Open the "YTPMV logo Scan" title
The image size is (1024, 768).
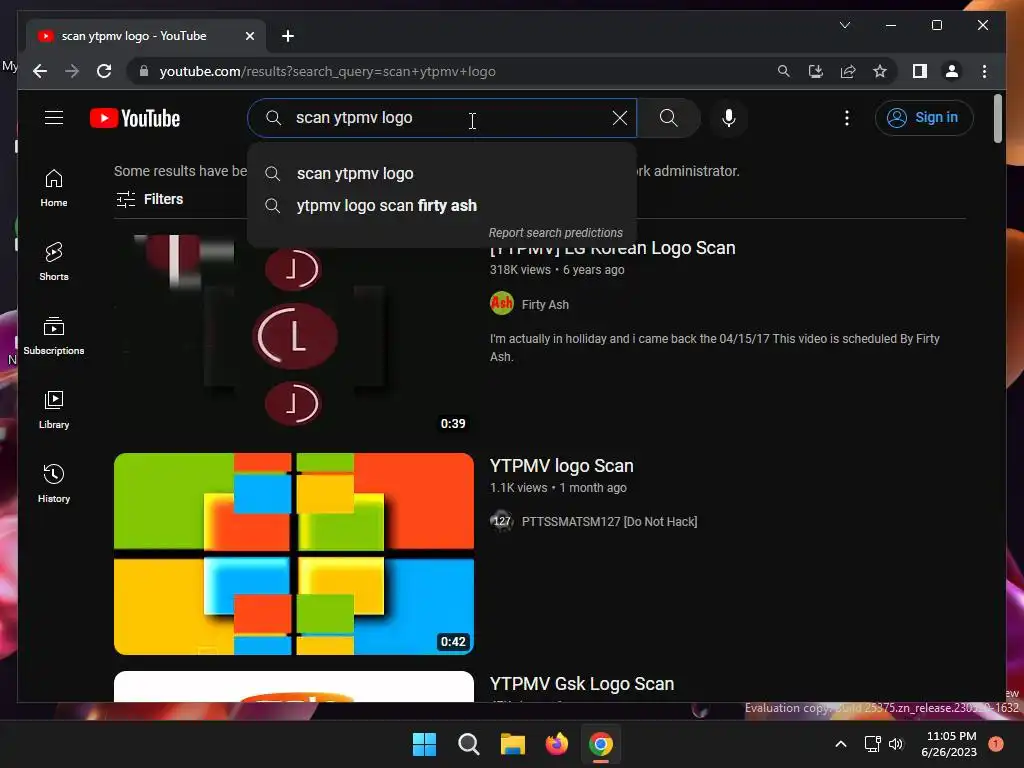pyautogui.click(x=562, y=466)
